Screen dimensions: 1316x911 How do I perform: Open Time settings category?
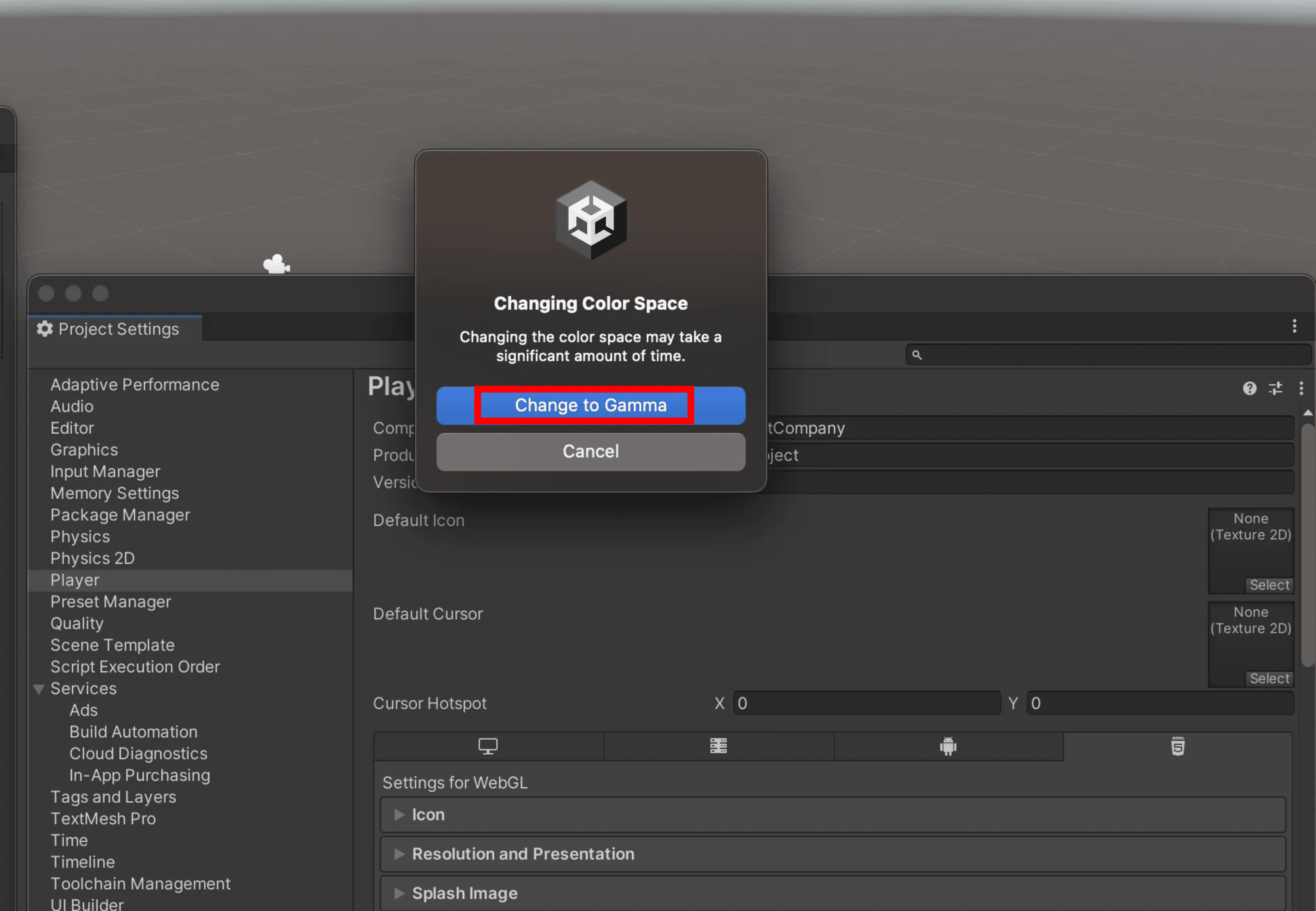pyautogui.click(x=69, y=840)
